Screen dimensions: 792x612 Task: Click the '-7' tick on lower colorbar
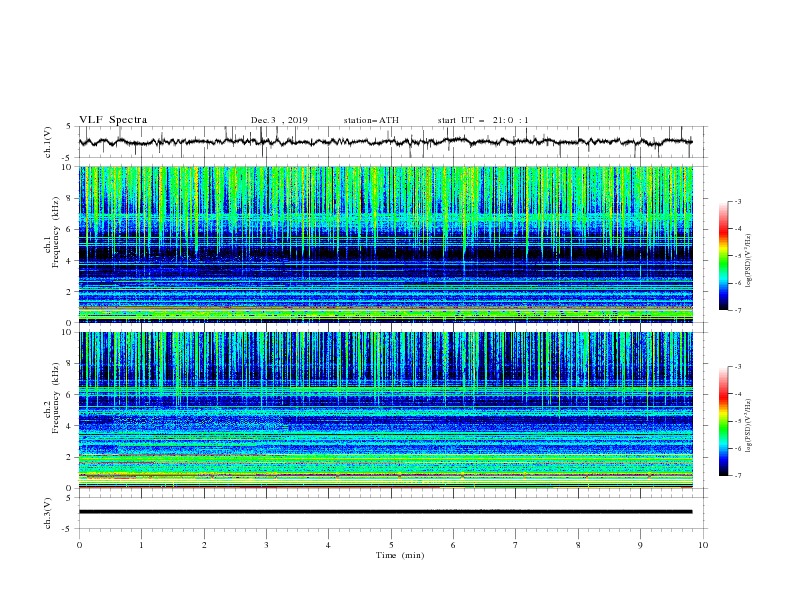tap(738, 475)
